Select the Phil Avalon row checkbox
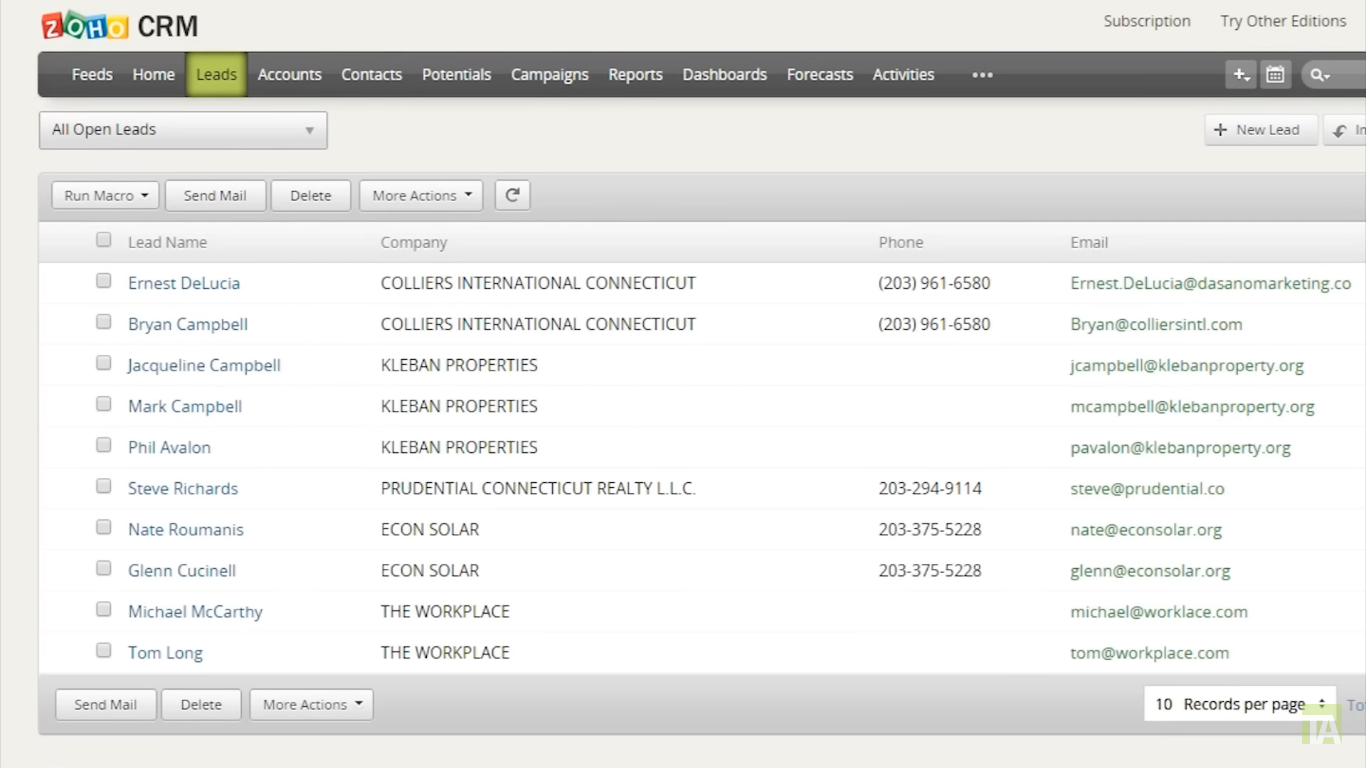Image resolution: width=1366 pixels, height=768 pixels. tap(104, 445)
